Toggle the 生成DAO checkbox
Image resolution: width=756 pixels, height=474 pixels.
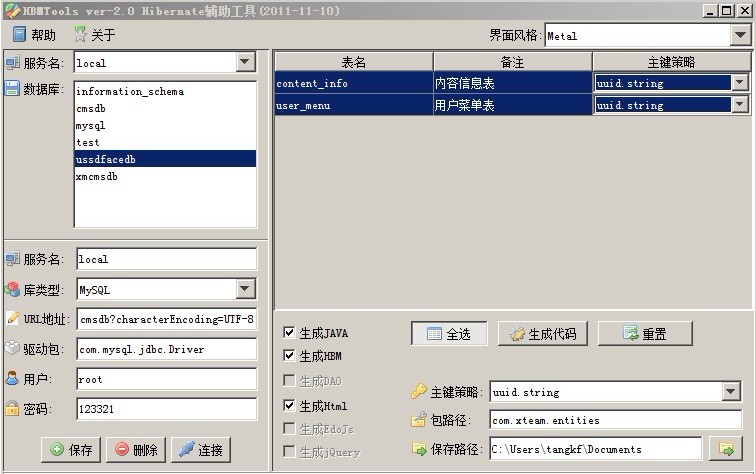(x=289, y=380)
